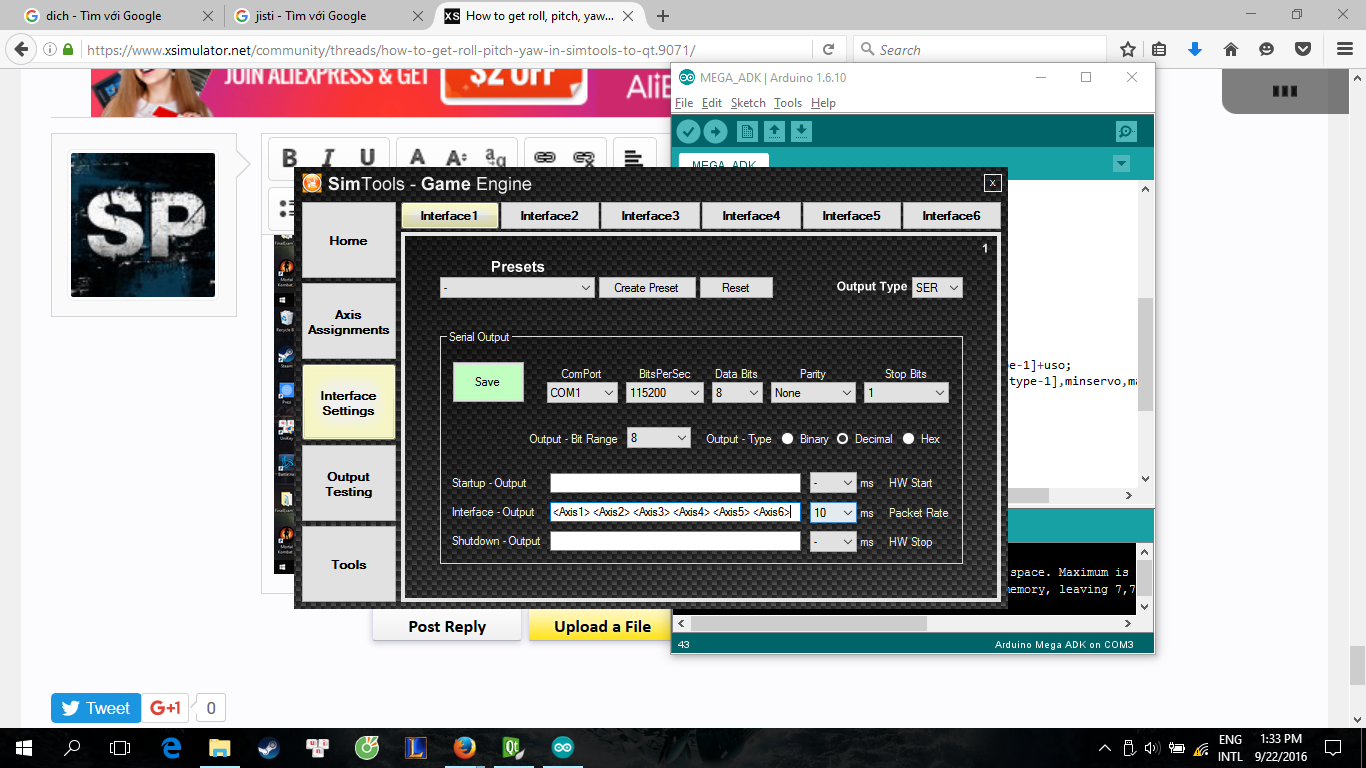This screenshot has width=1366, height=768.
Task: Open the Packet Rate ms dropdown
Action: 833,512
